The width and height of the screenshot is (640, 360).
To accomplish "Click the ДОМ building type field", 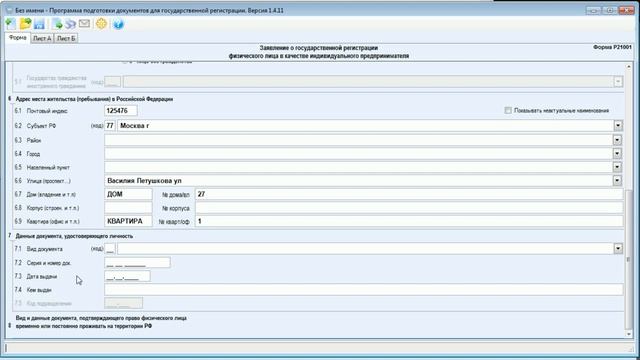I will coord(128,194).
